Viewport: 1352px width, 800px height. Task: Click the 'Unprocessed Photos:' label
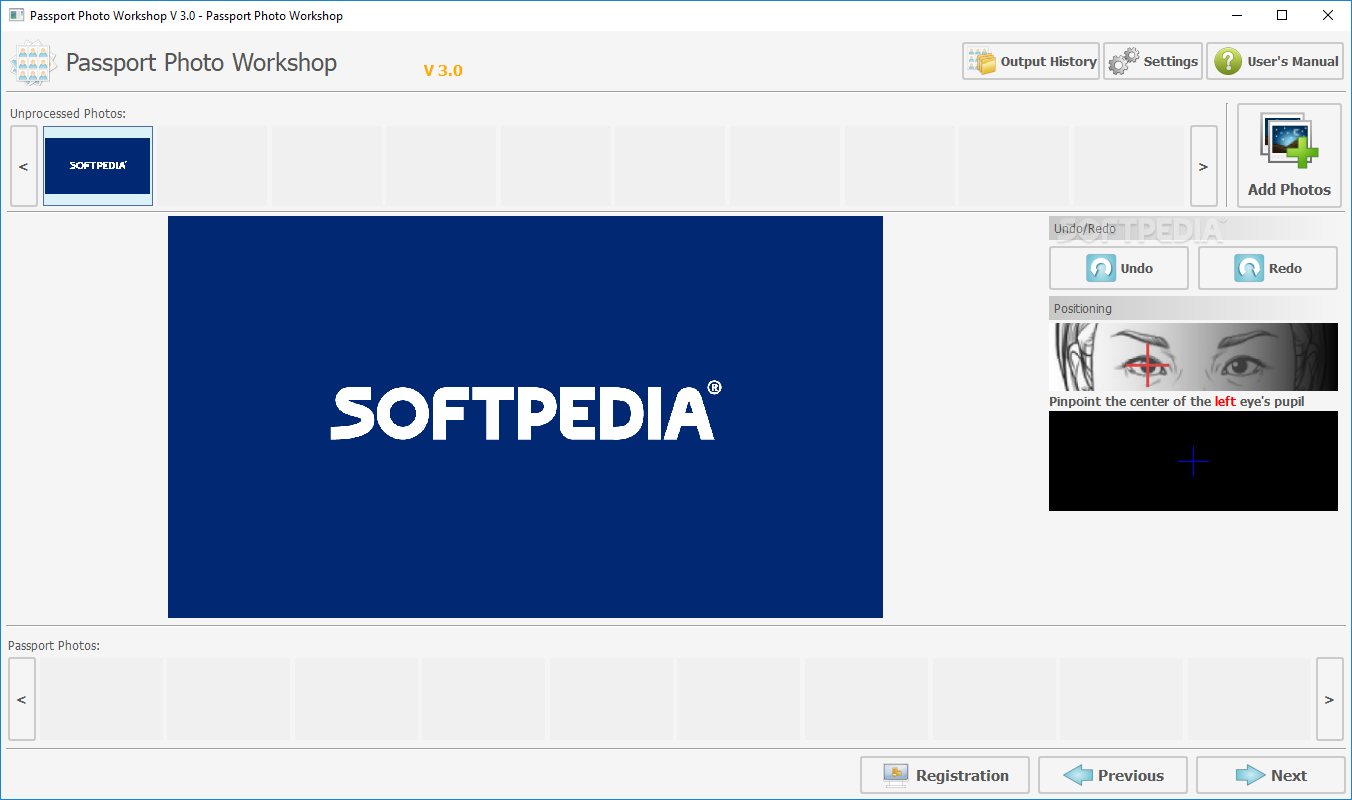68,114
